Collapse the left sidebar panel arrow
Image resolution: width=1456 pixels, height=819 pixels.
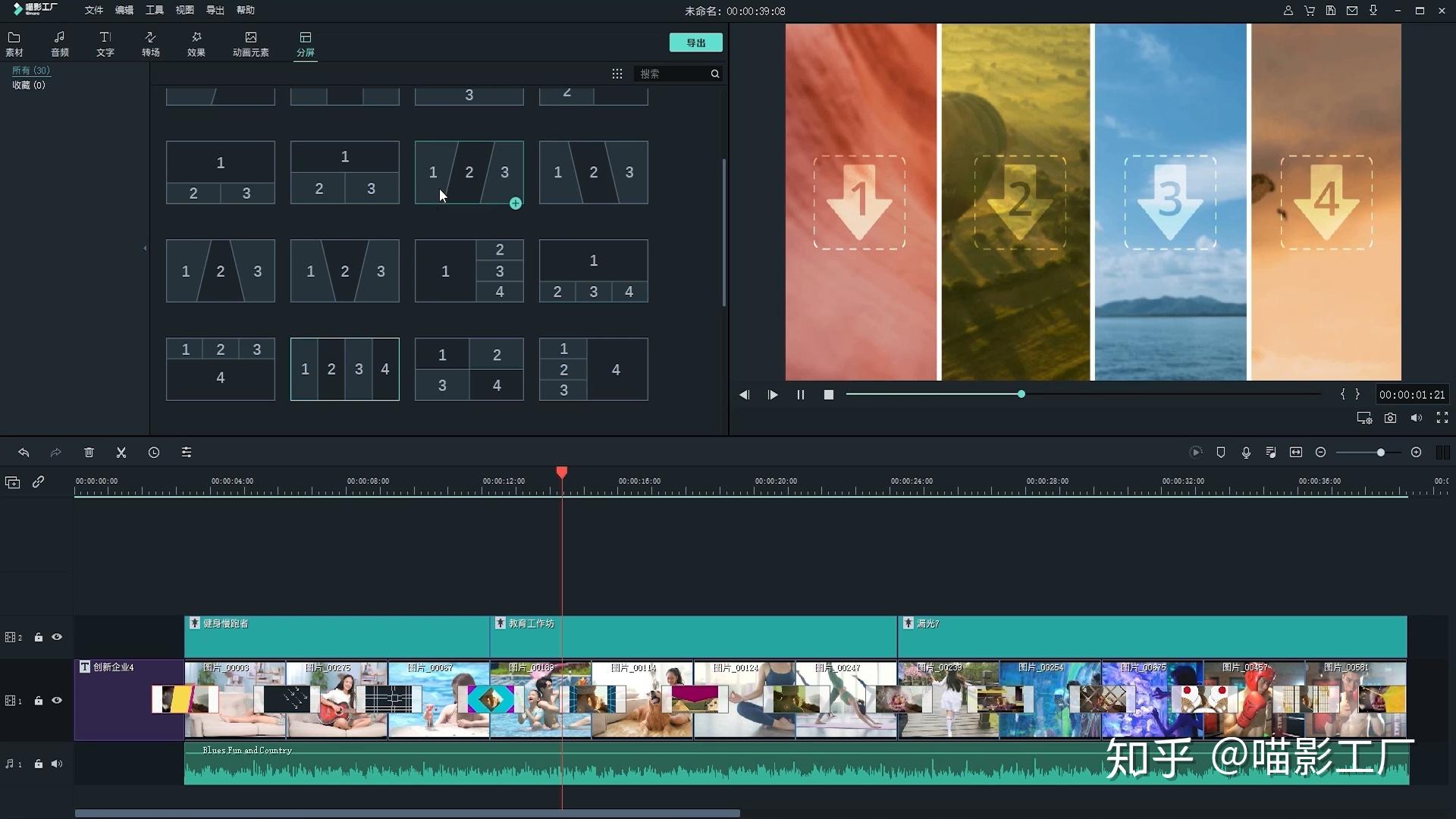(145, 248)
